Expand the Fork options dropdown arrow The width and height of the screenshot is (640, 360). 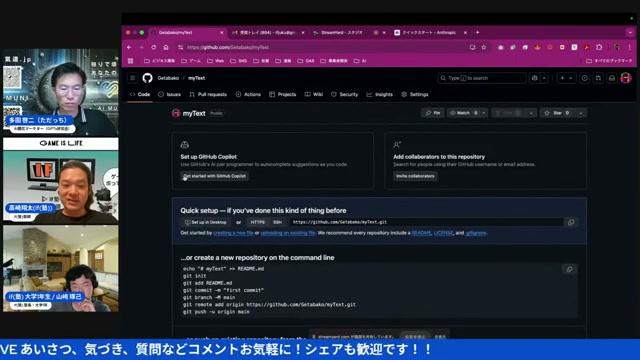pyautogui.click(x=531, y=113)
